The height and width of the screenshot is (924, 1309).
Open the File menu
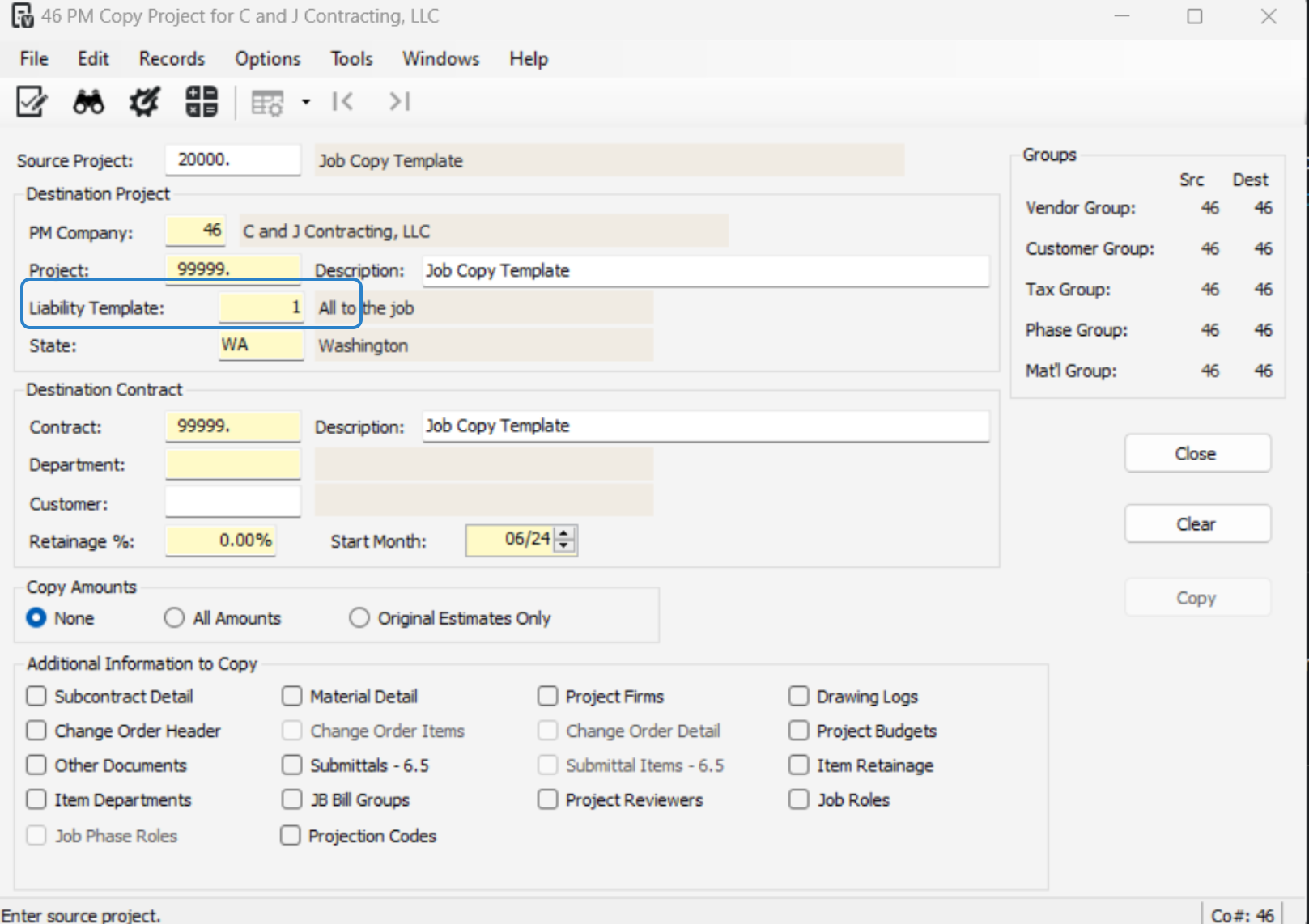[x=34, y=59]
